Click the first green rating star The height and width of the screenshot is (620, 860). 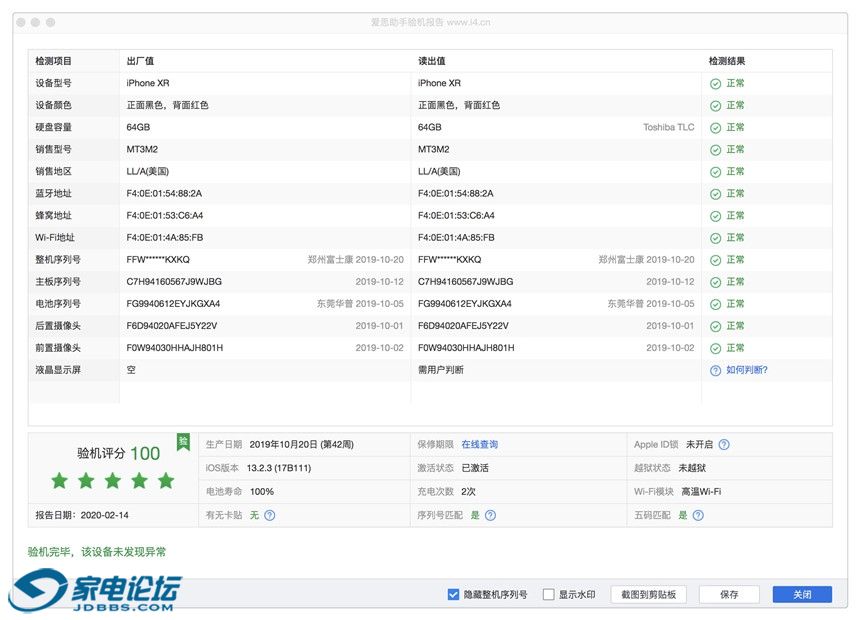pyautogui.click(x=59, y=481)
